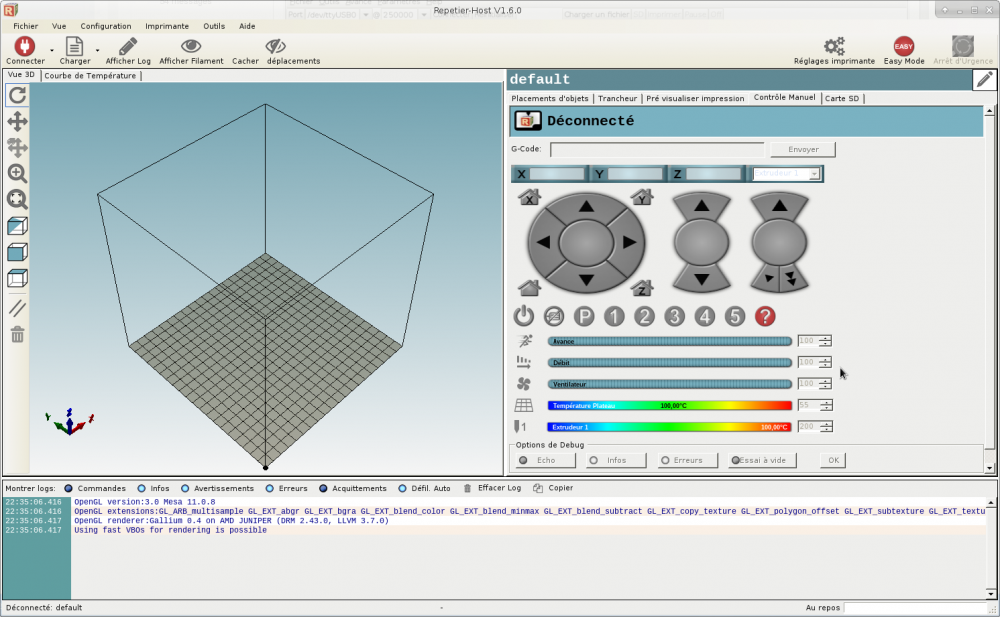Image resolution: width=1000 pixels, height=617 pixels.
Task: Click the Envoyer button
Action: (803, 149)
